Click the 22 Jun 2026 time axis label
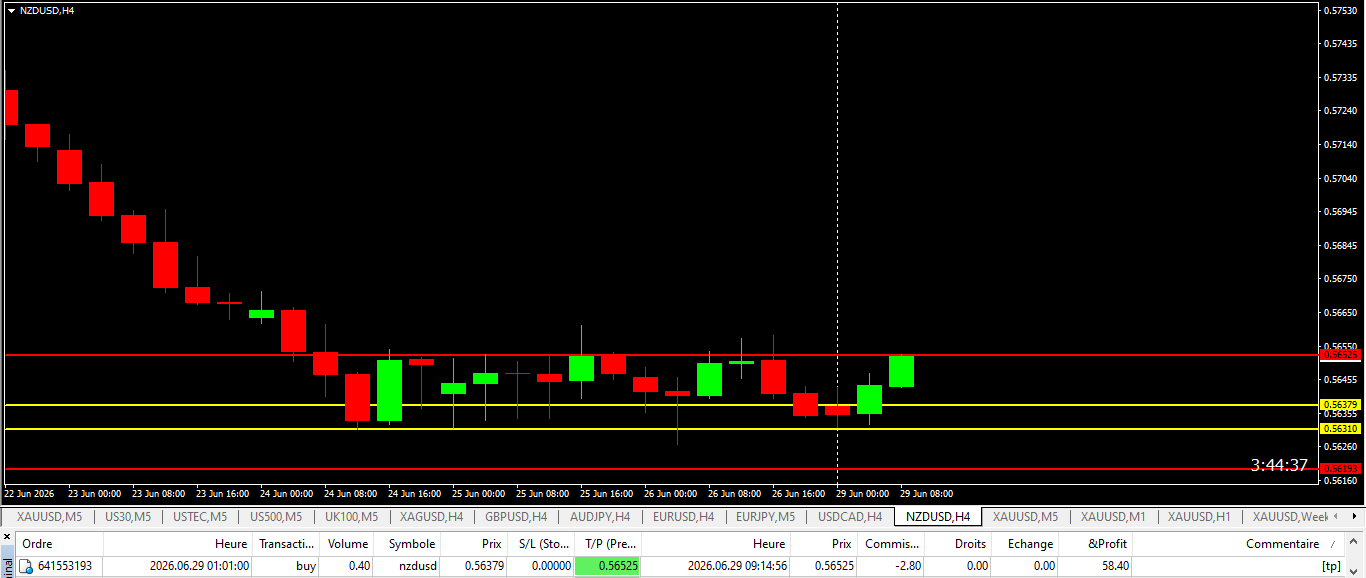The image size is (1366, 578). coord(29,493)
